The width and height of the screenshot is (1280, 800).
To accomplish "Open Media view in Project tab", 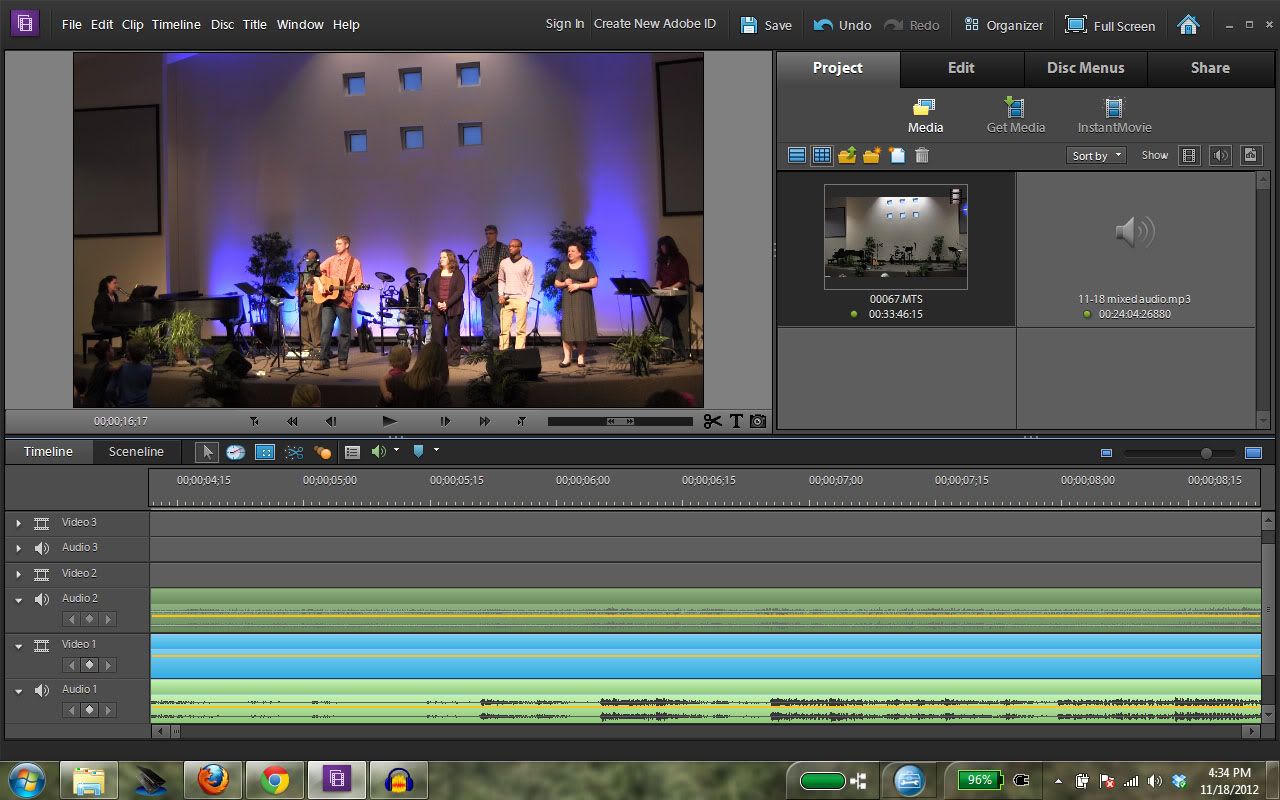I will [x=925, y=115].
